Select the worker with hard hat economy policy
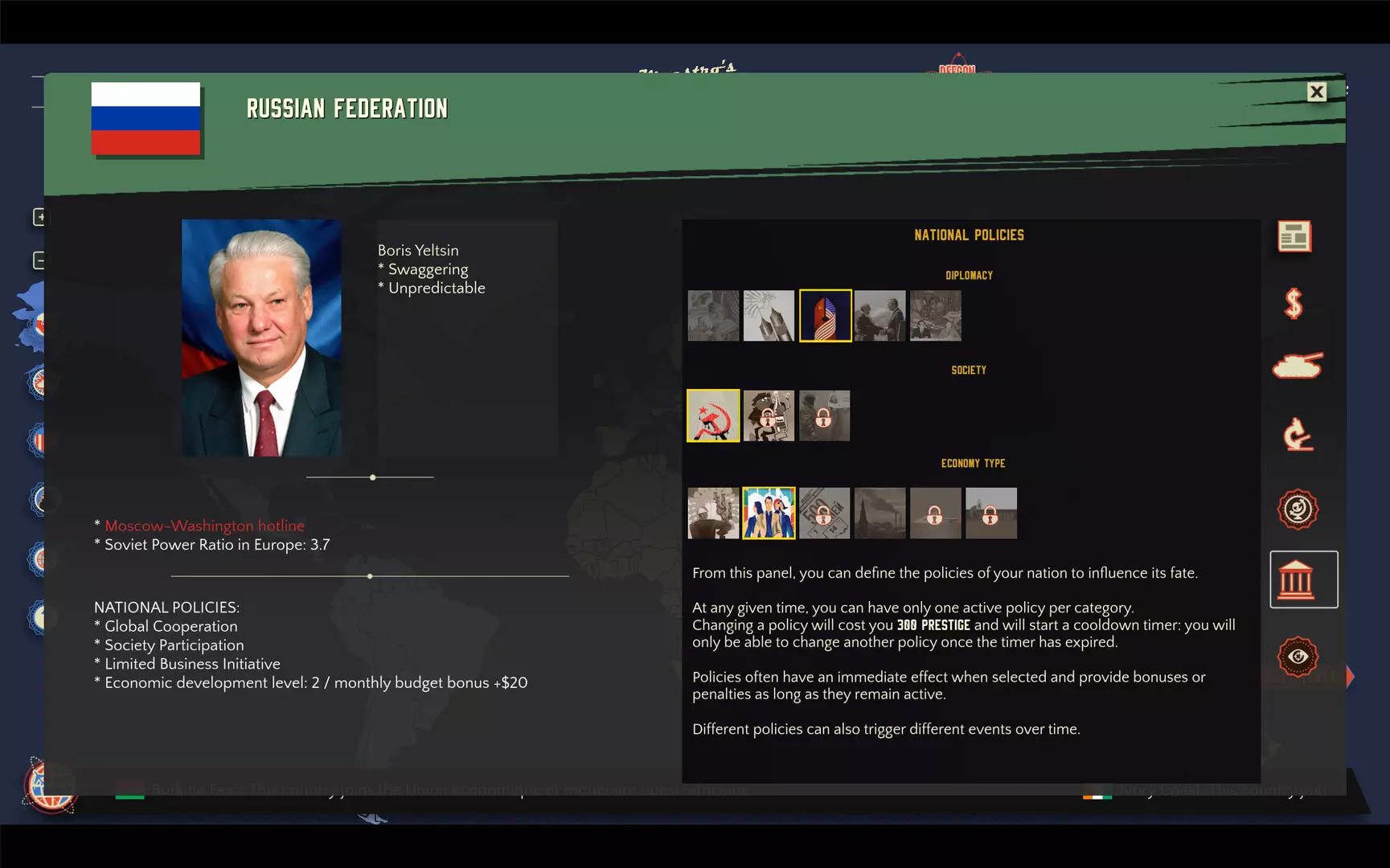This screenshot has width=1390, height=868. point(713,513)
